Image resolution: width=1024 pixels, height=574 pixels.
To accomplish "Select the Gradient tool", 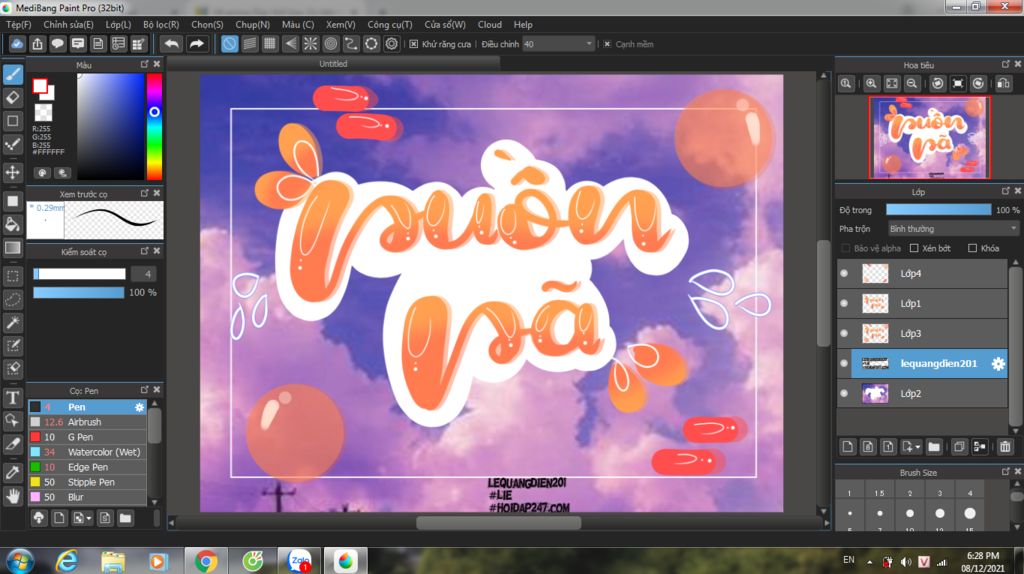I will pyautogui.click(x=12, y=248).
